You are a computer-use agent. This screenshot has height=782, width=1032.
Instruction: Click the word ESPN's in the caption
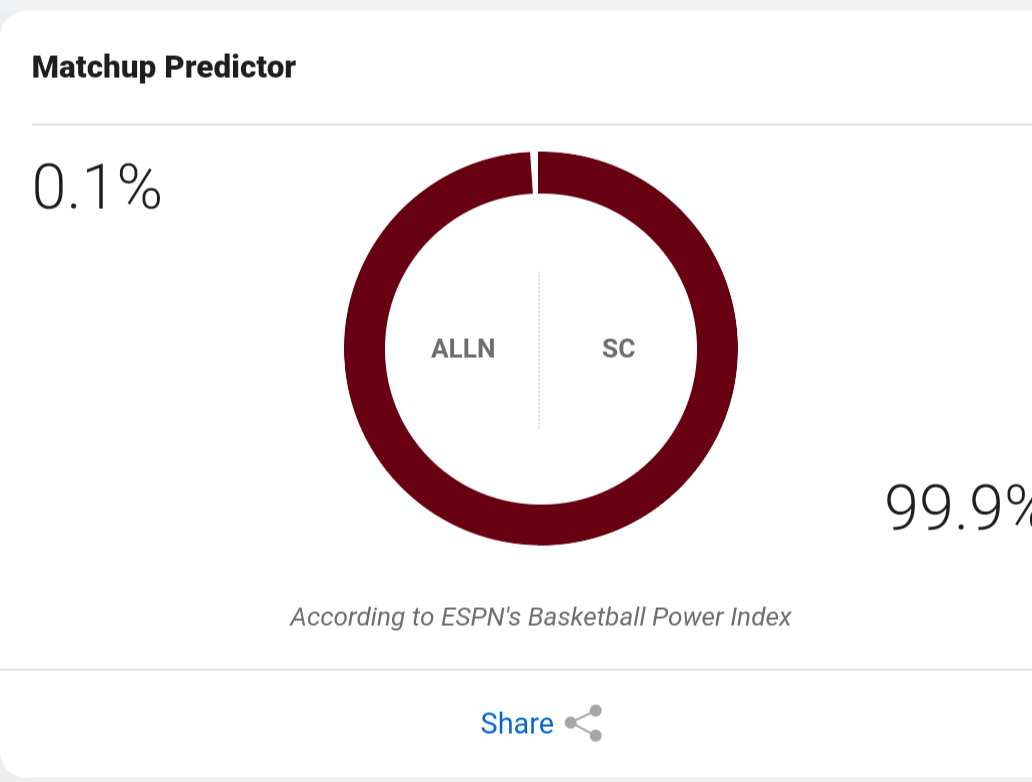(480, 617)
